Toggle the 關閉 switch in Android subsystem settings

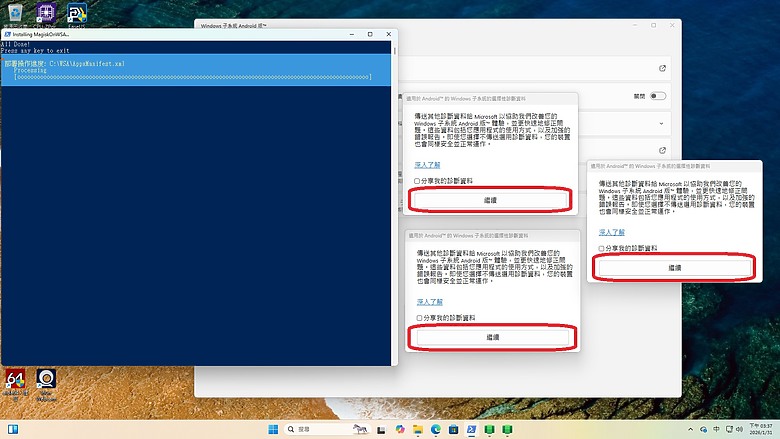(658, 96)
